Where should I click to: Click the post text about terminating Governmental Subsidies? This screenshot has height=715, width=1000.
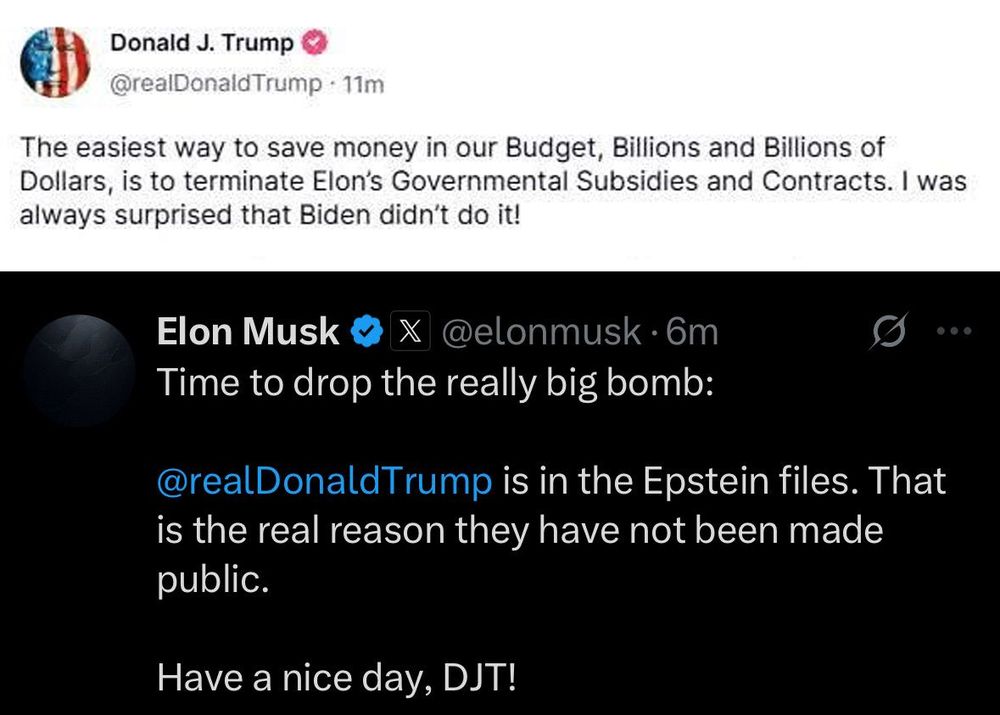coord(450,182)
